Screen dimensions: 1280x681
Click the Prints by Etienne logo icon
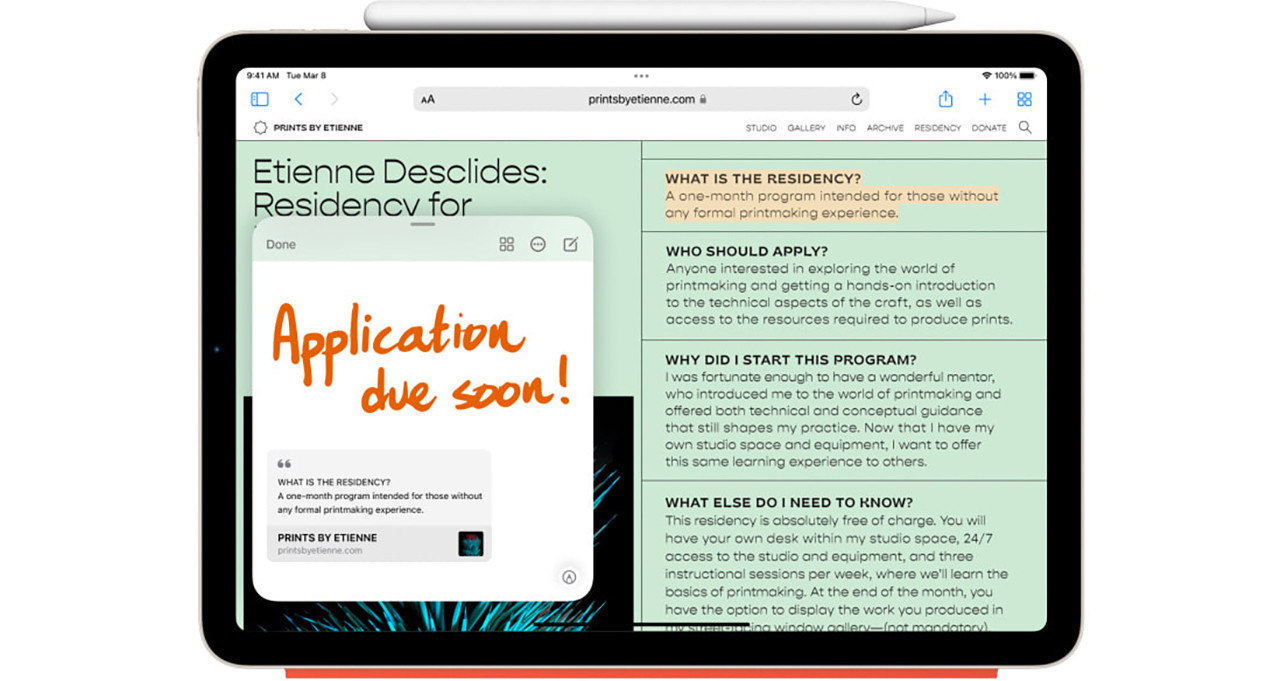(x=260, y=128)
